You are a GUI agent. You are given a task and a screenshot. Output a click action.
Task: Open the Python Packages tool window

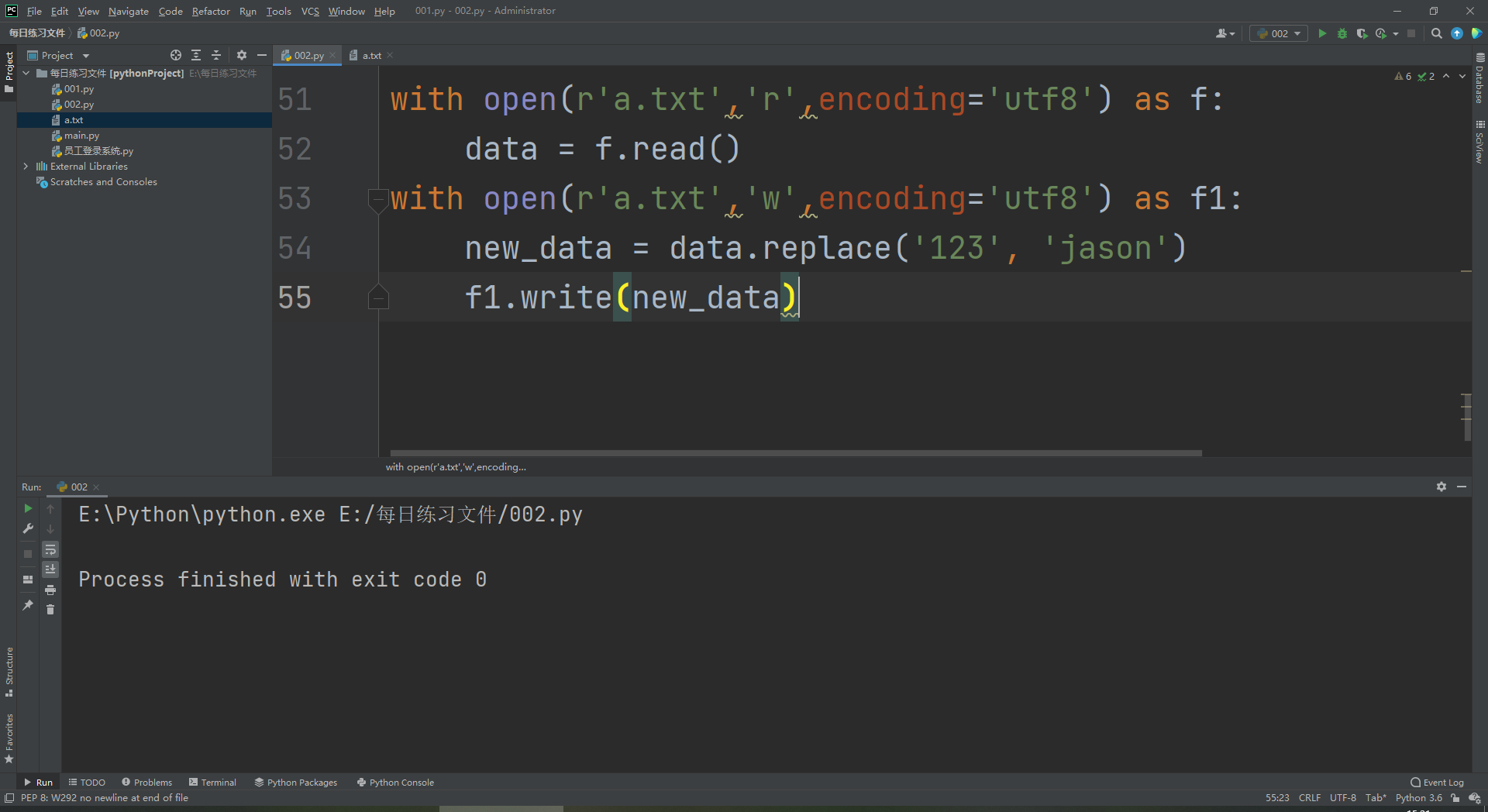click(x=296, y=783)
